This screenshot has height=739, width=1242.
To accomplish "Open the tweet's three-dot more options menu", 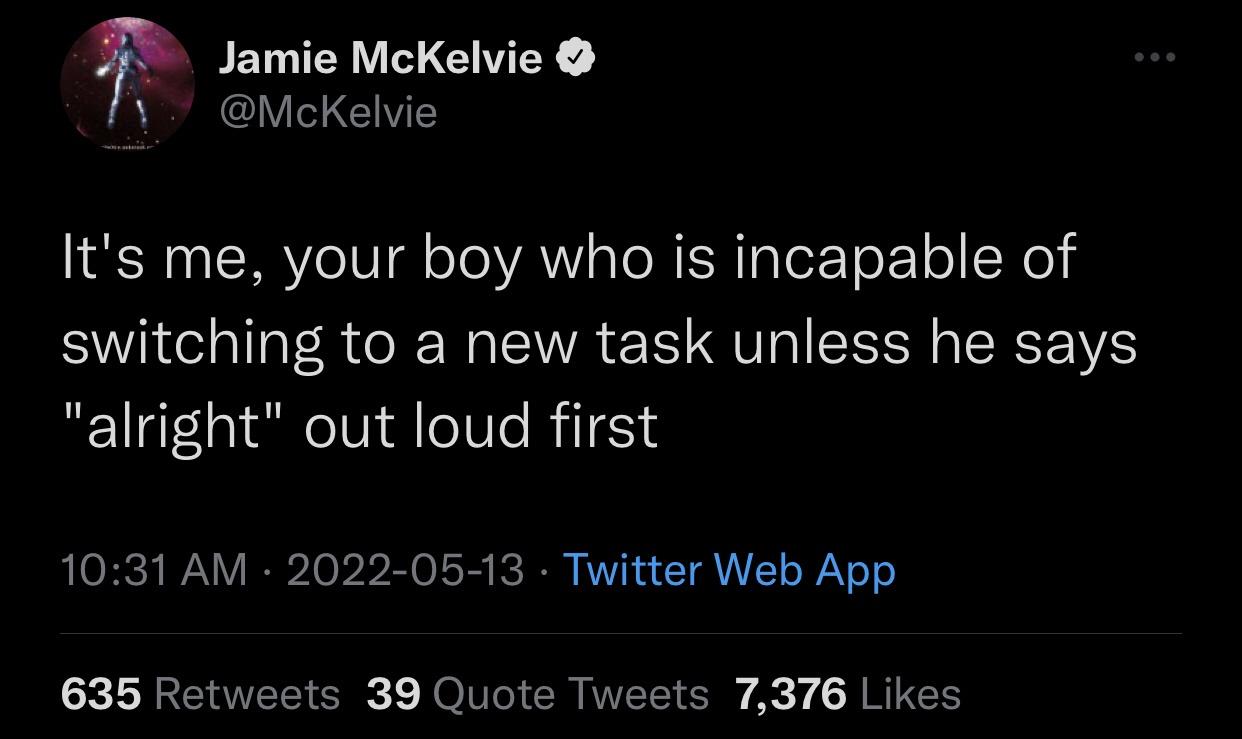I will tap(1156, 58).
